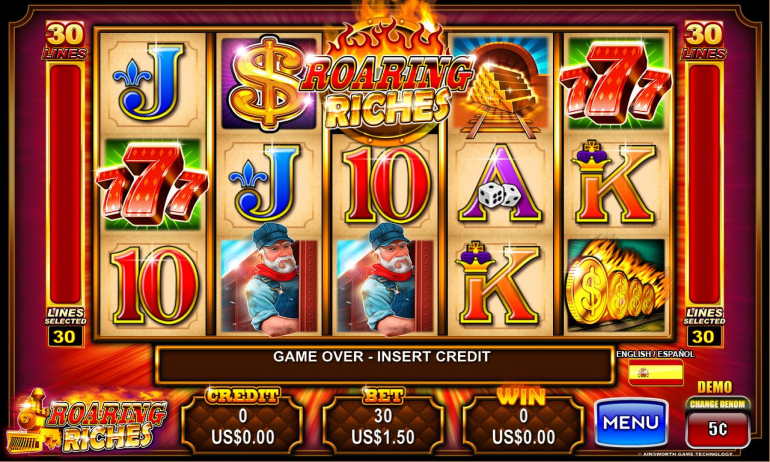
Task: Click the gold dollar sign symbol
Action: tap(269, 82)
